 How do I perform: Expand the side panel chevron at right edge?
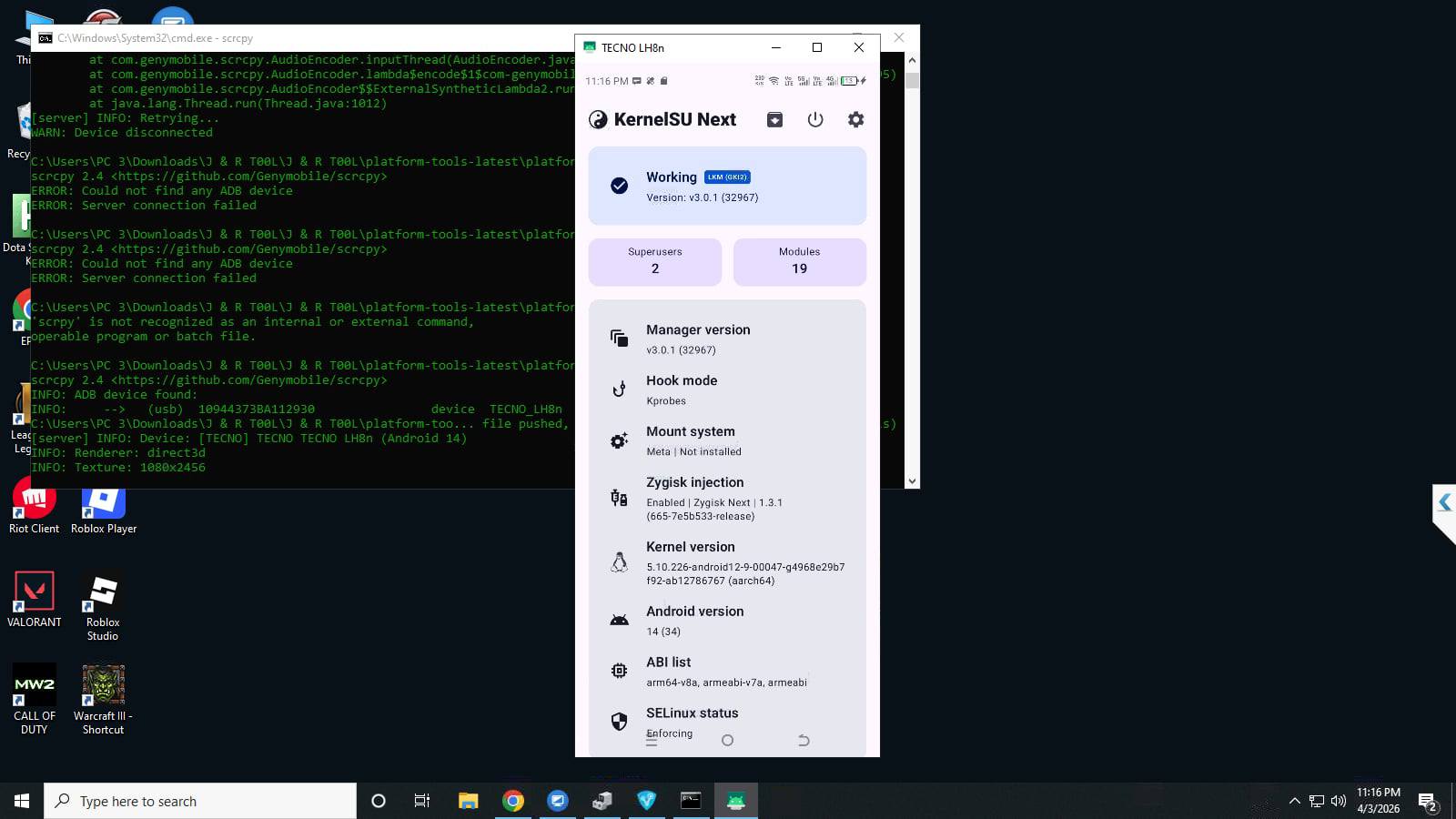1444,502
